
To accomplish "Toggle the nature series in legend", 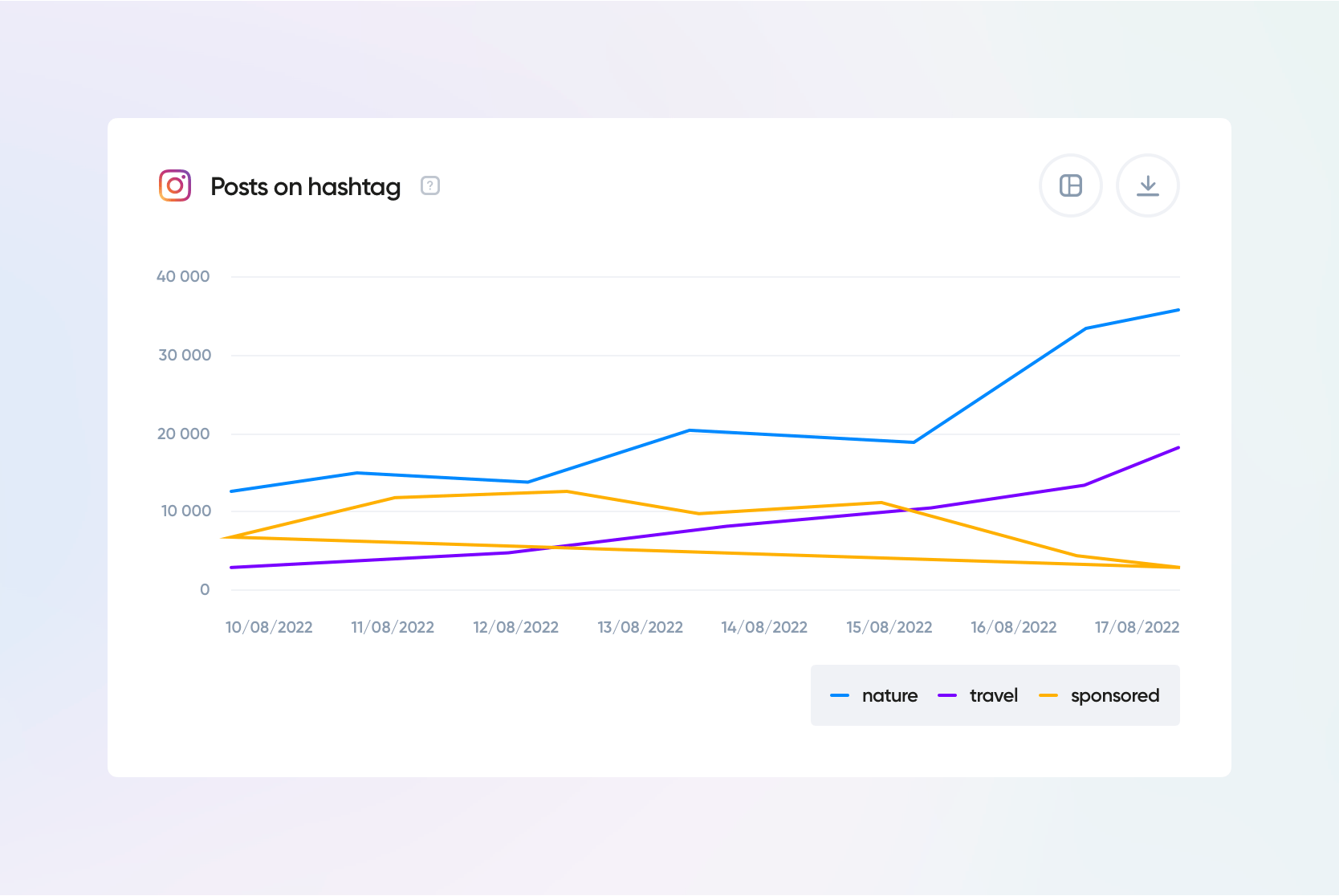I will pyautogui.click(x=889, y=695).
